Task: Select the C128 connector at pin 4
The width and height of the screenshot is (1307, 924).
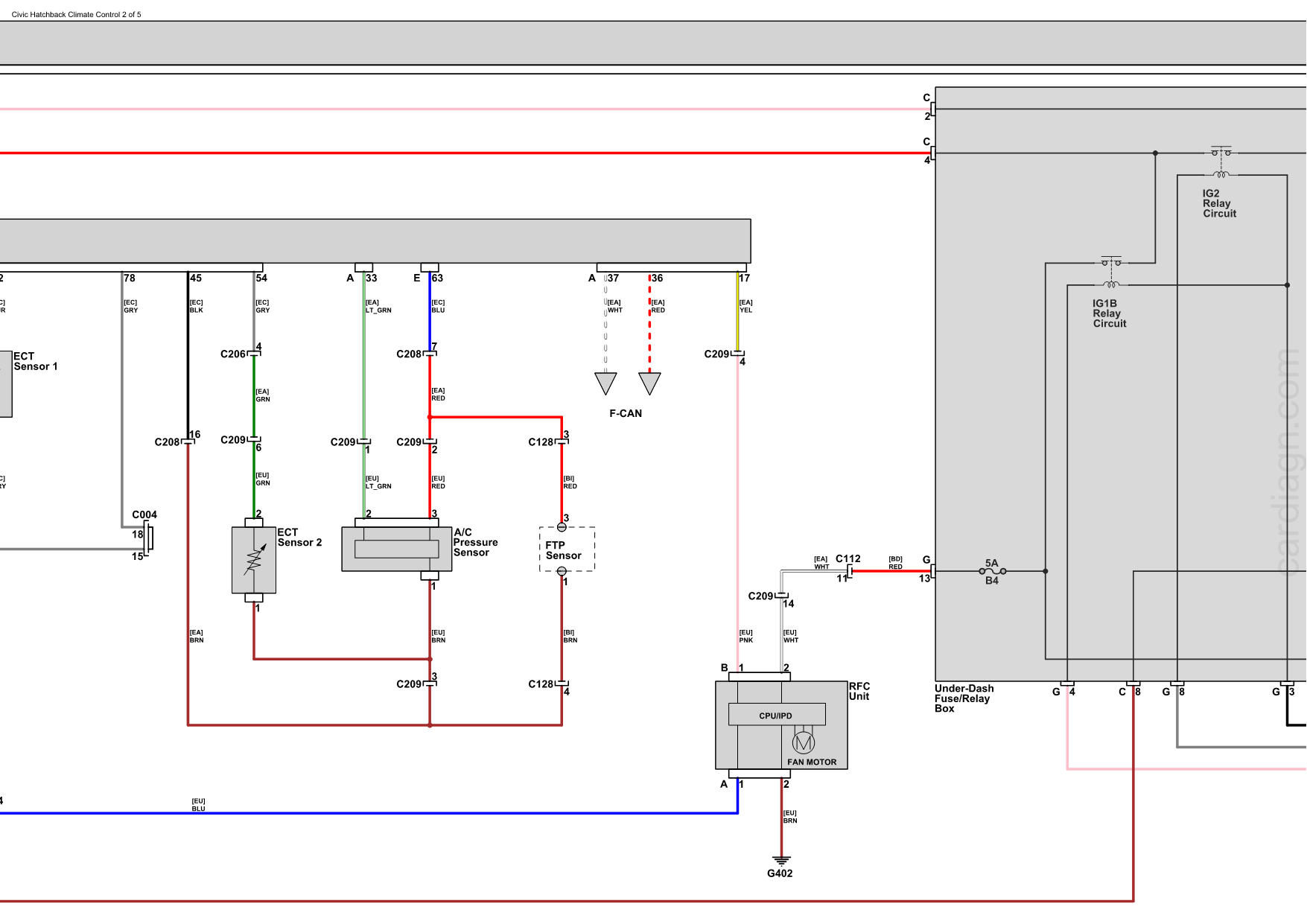Action: [x=562, y=684]
